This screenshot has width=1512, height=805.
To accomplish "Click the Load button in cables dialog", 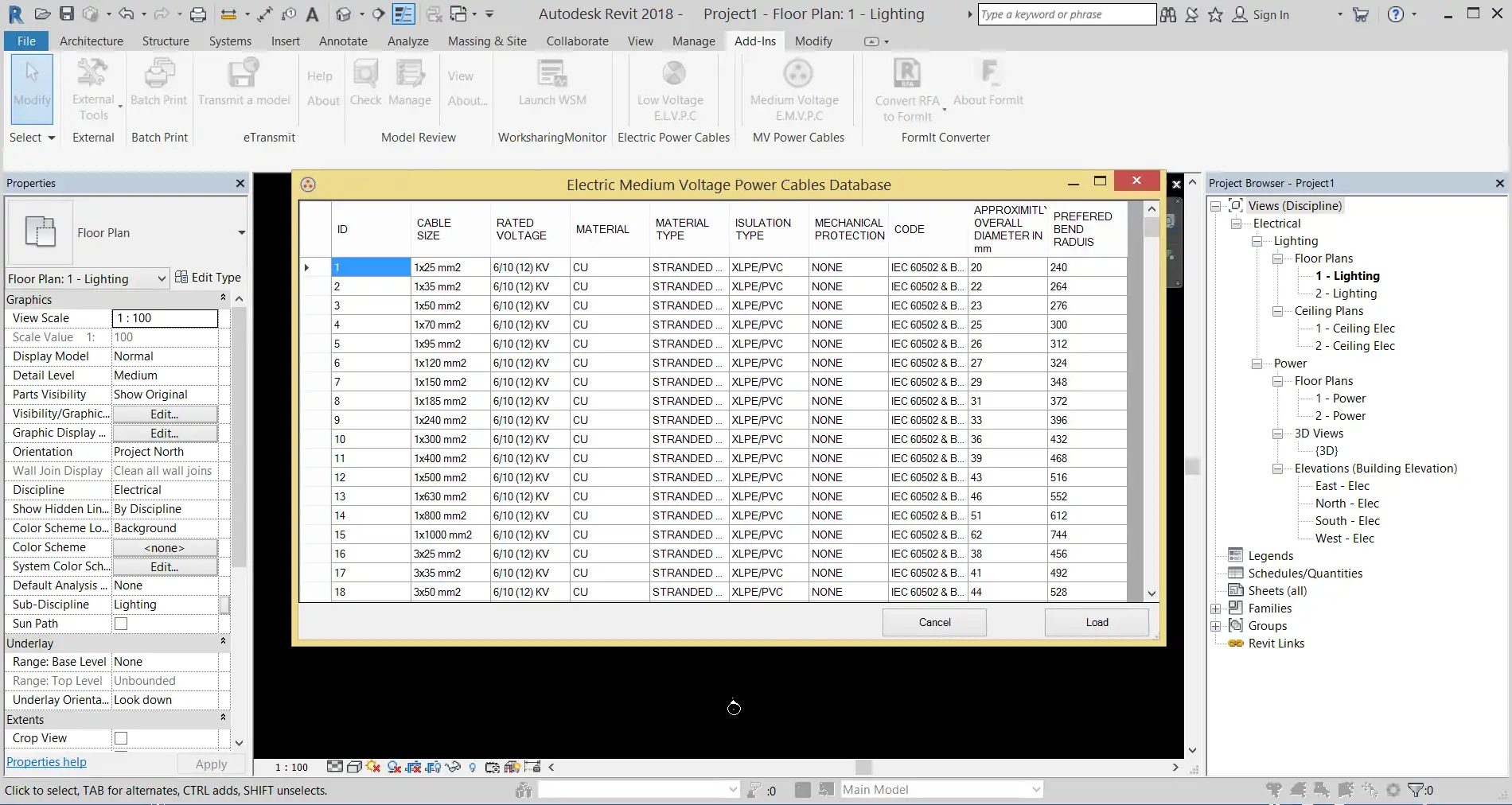I will [1096, 622].
